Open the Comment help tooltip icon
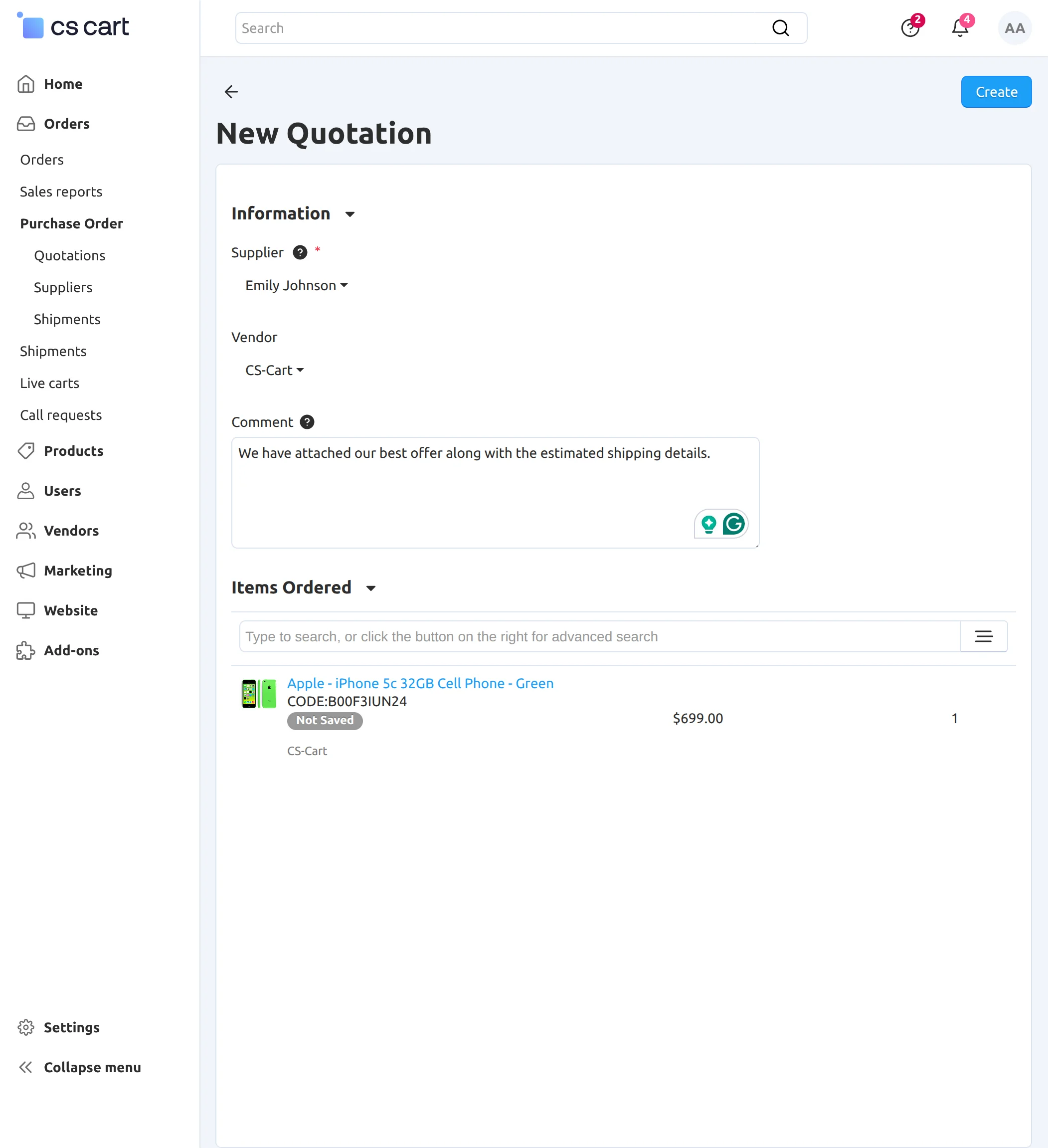Viewport: 1048px width, 1148px height. [307, 422]
